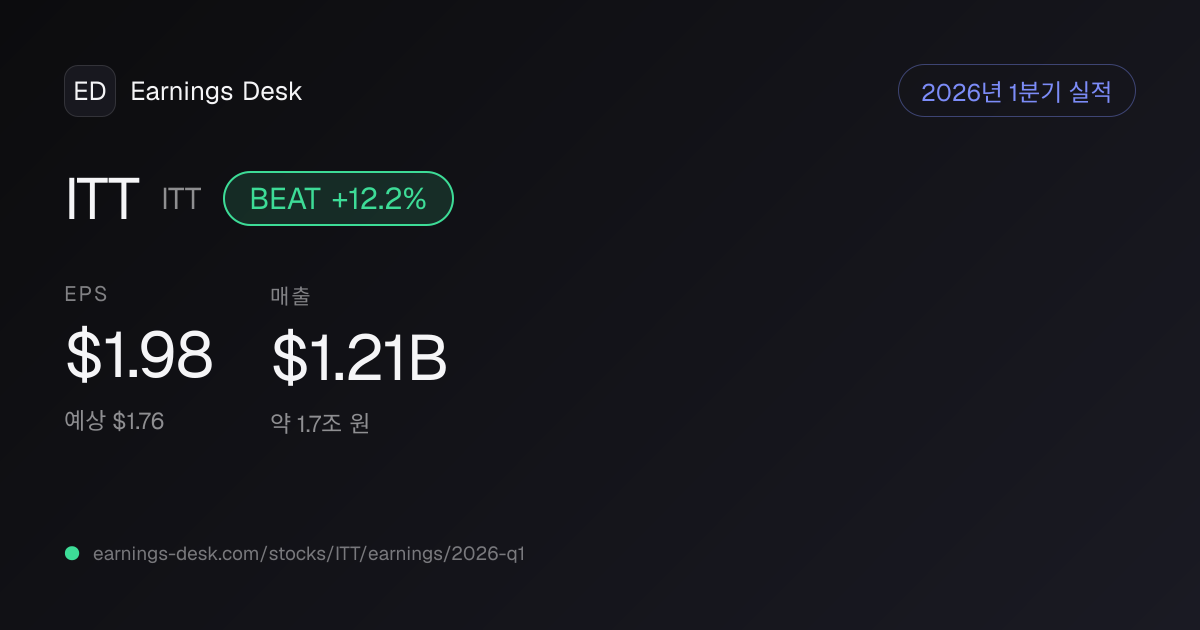Open the Earnings Desk brand name
1200x630 pixels.
pyautogui.click(x=216, y=92)
